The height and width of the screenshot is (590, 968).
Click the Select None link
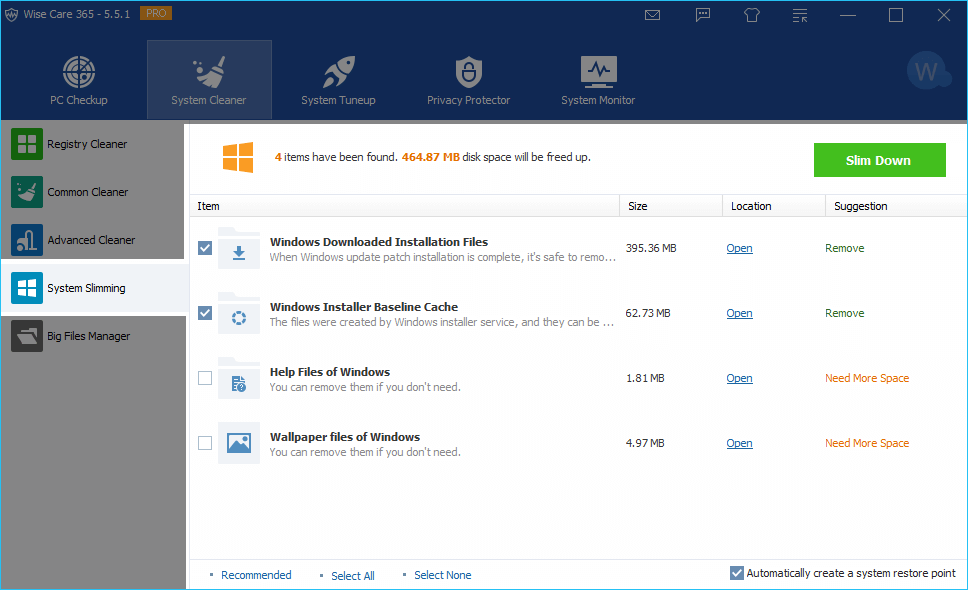pyautogui.click(x=443, y=575)
